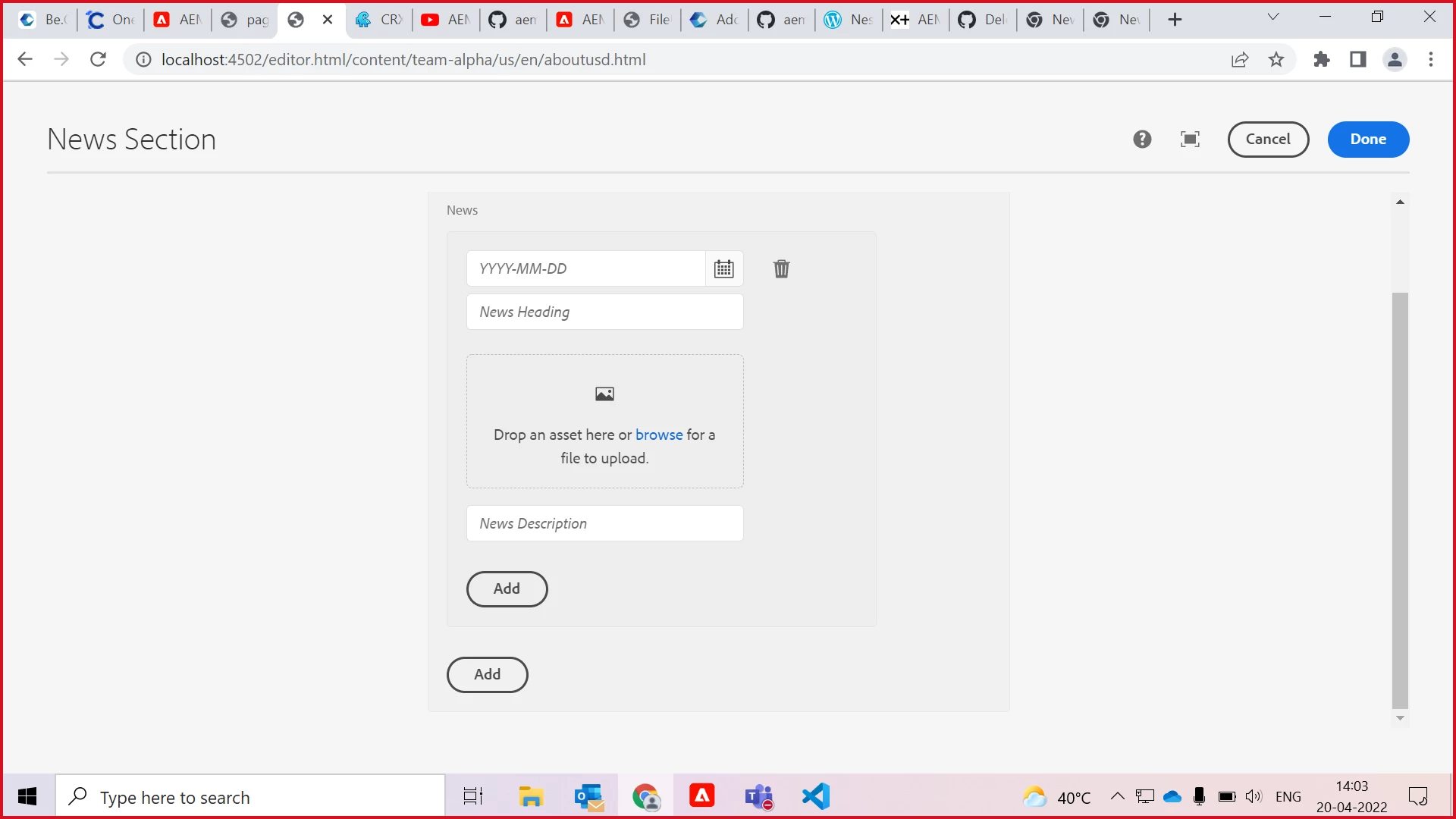
Task: Expand the browser tab search chevron
Action: click(1273, 17)
